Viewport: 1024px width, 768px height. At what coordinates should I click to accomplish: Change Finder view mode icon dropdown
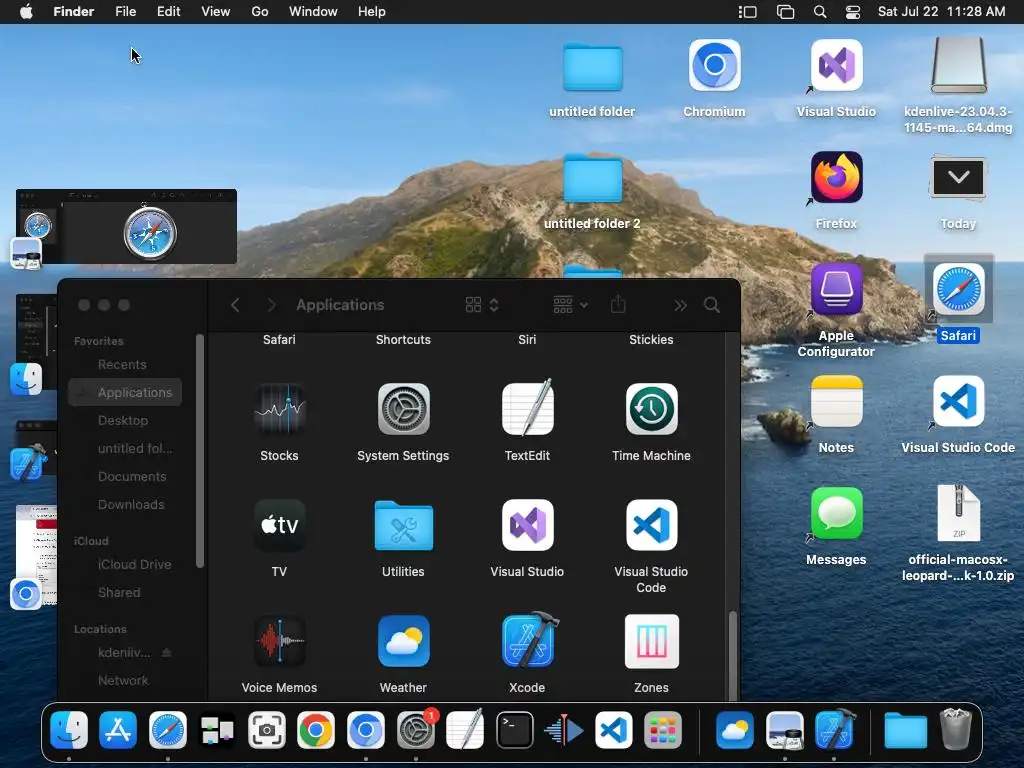tap(483, 305)
